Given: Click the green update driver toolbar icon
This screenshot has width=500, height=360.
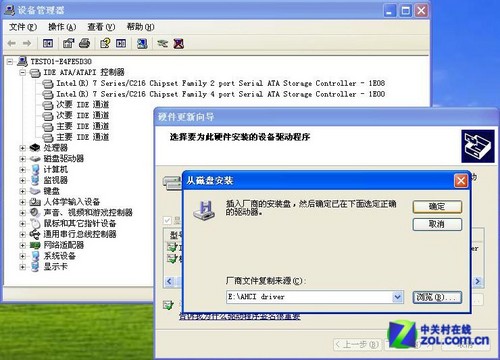Looking at the screenshot, I should click(163, 43).
